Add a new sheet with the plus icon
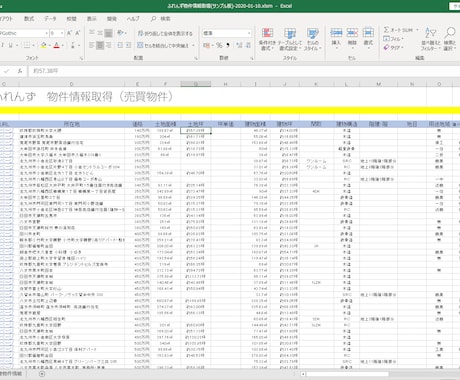The height and width of the screenshot is (380, 460). tap(42, 374)
